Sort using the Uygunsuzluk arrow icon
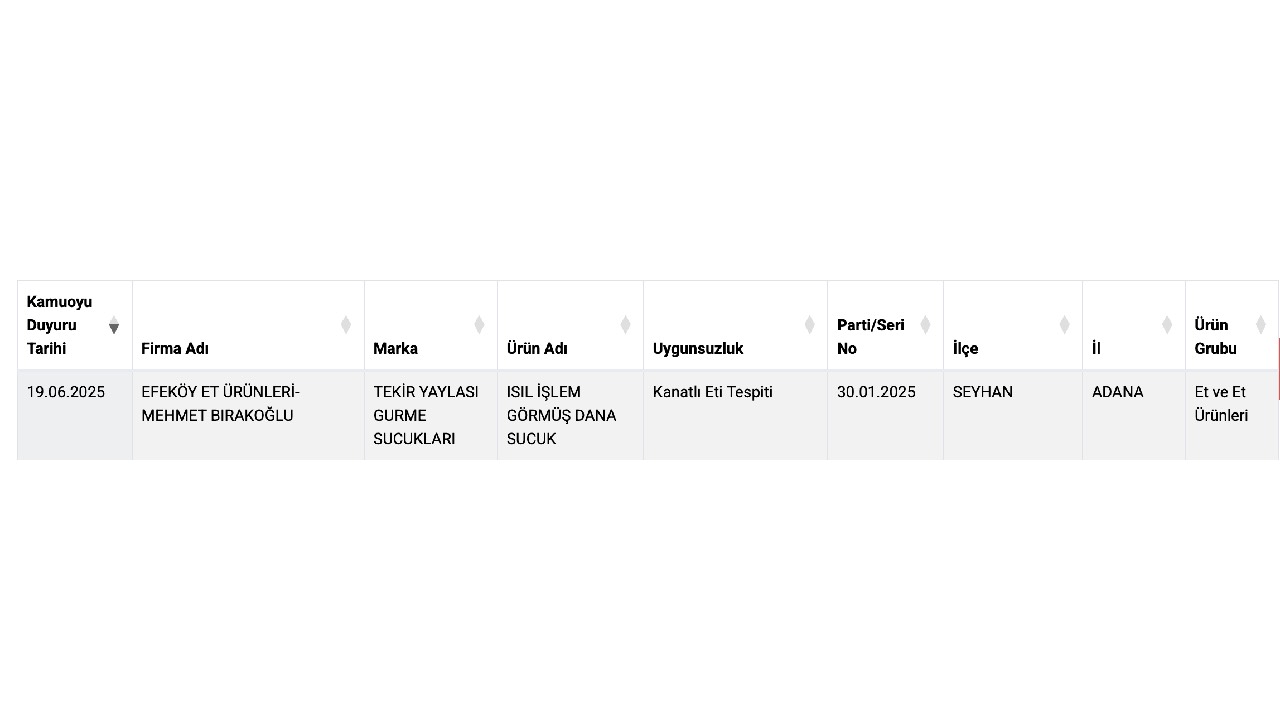This screenshot has height=720, width=1280. pos(809,325)
